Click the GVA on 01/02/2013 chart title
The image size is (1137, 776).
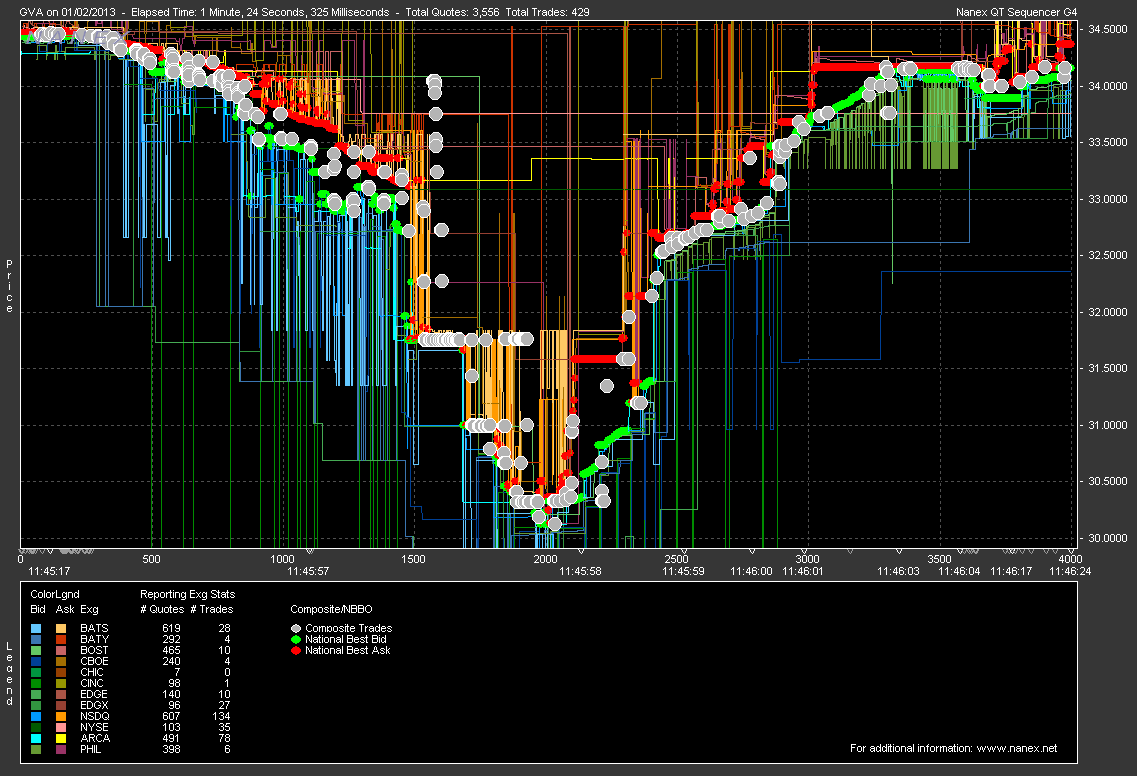coord(67,12)
